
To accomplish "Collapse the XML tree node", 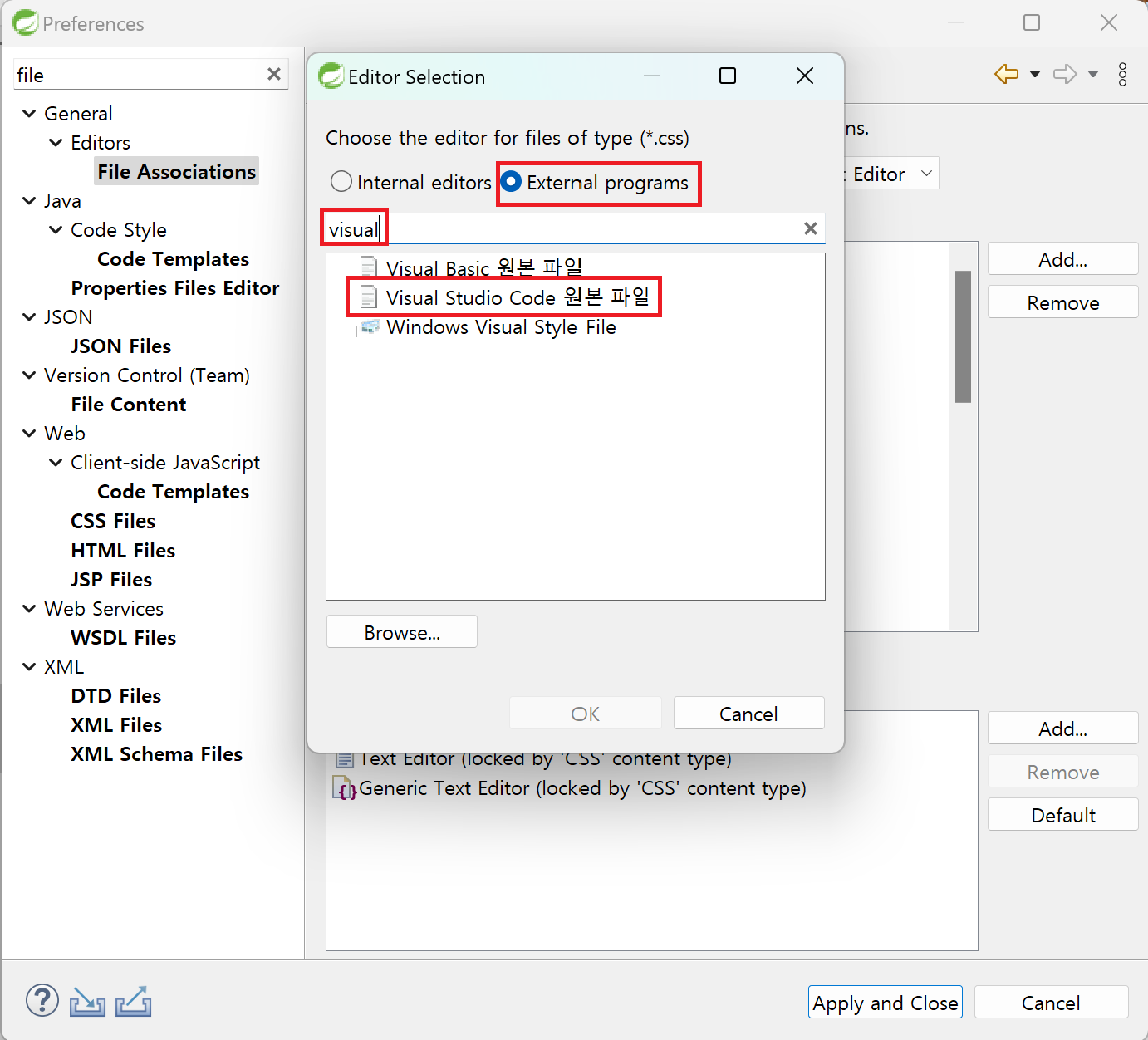I will coord(29,666).
